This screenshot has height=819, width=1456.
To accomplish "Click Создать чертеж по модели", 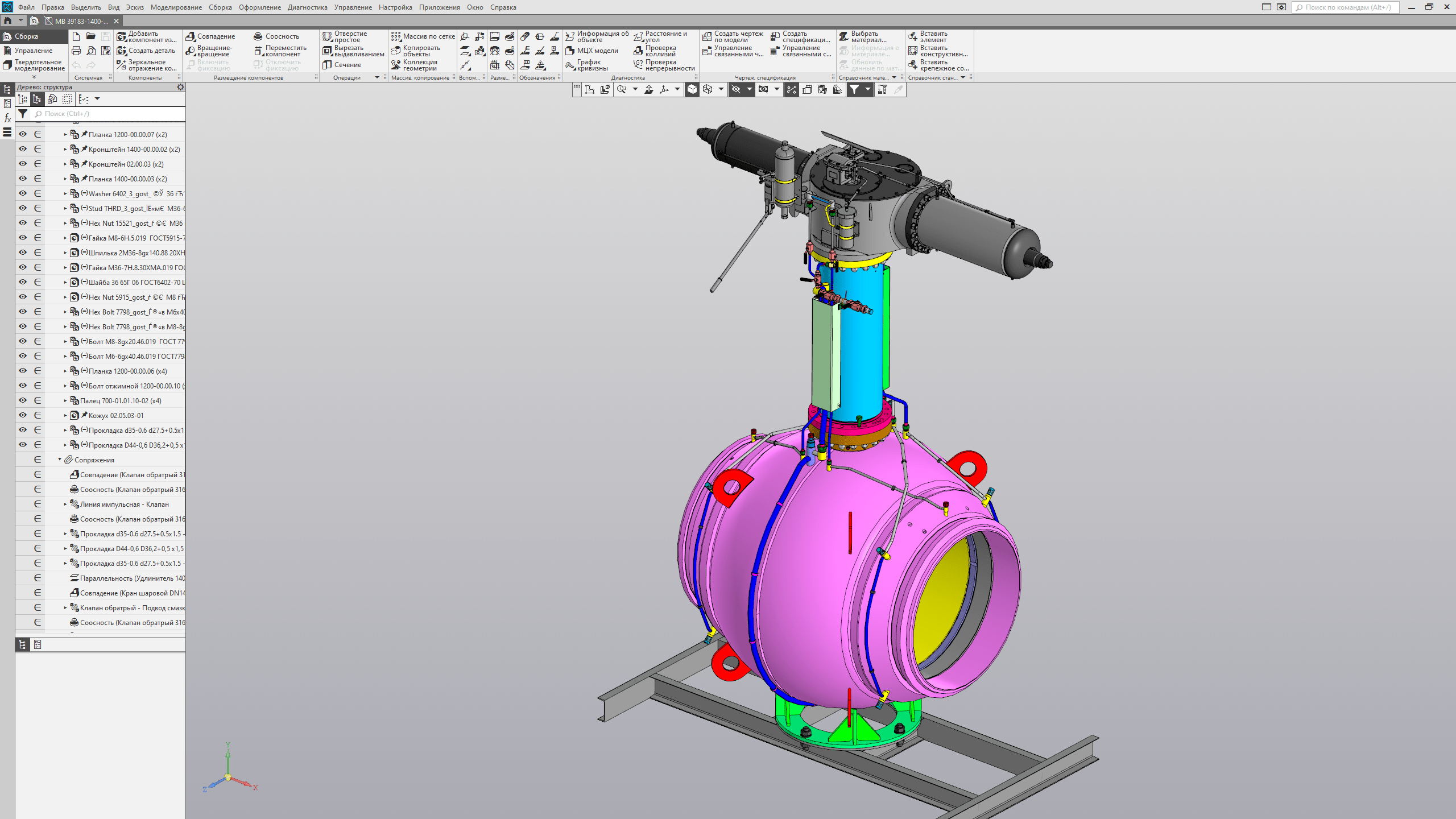I will [733, 36].
